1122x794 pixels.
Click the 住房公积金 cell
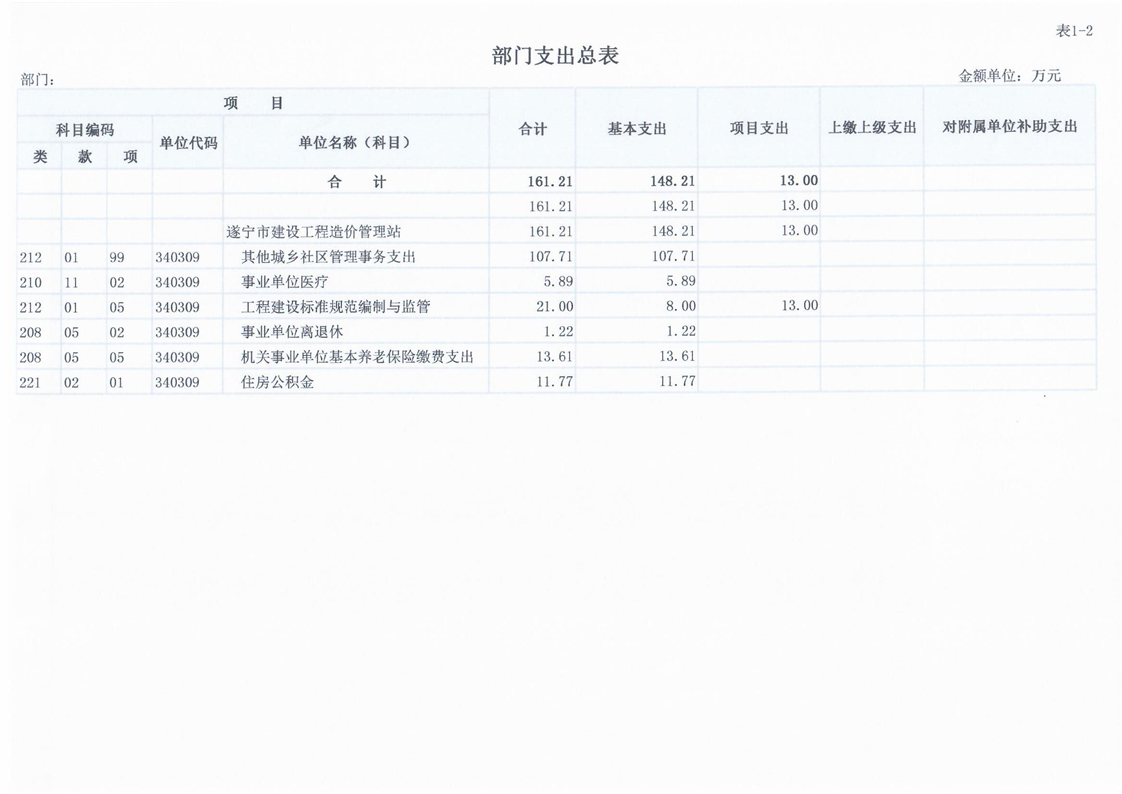click(277, 382)
